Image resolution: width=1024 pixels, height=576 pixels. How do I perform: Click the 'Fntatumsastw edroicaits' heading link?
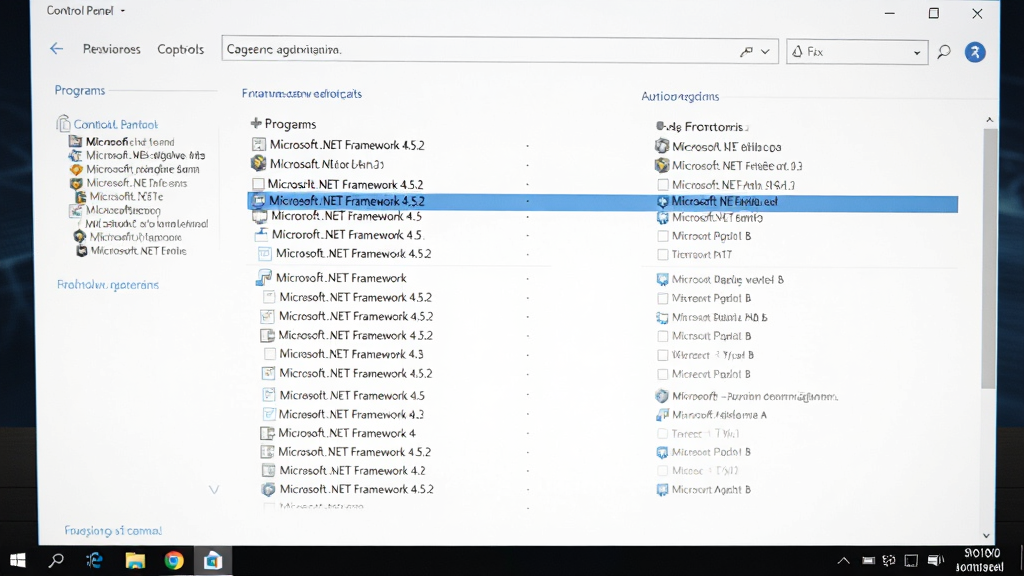coord(302,93)
